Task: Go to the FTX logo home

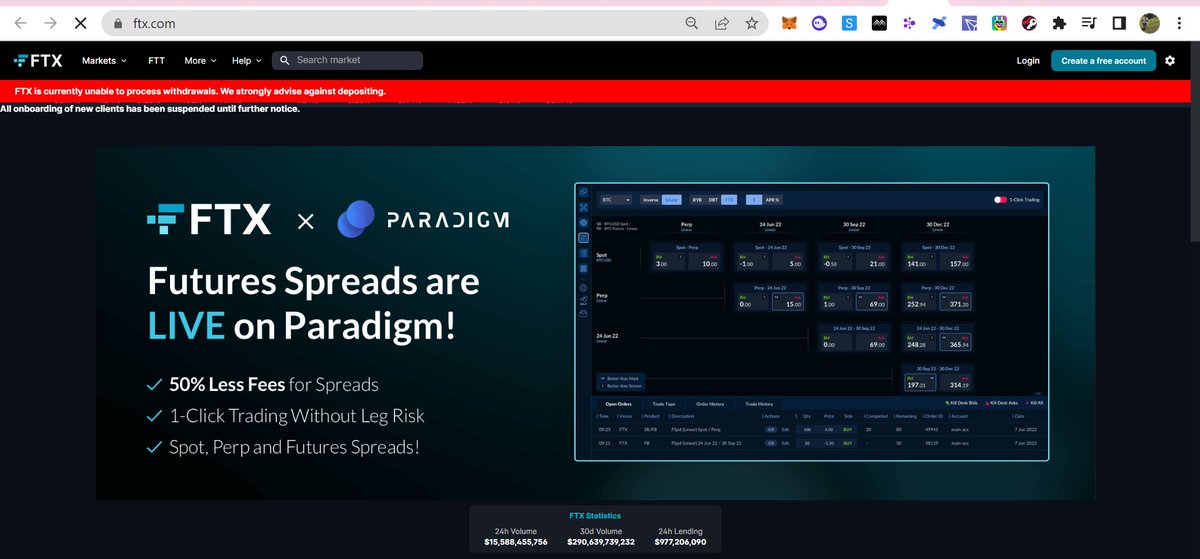Action: [38, 60]
